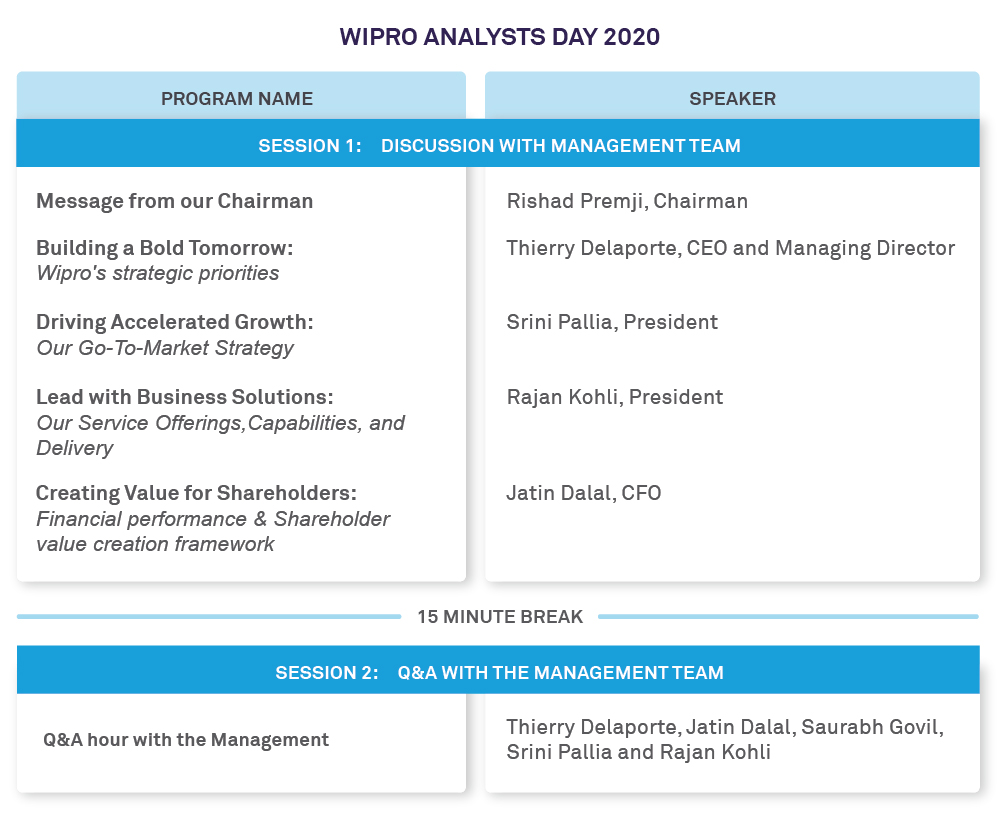This screenshot has width=1000, height=816.
Task: Open Lead with Business Solutions program
Action: (184, 397)
